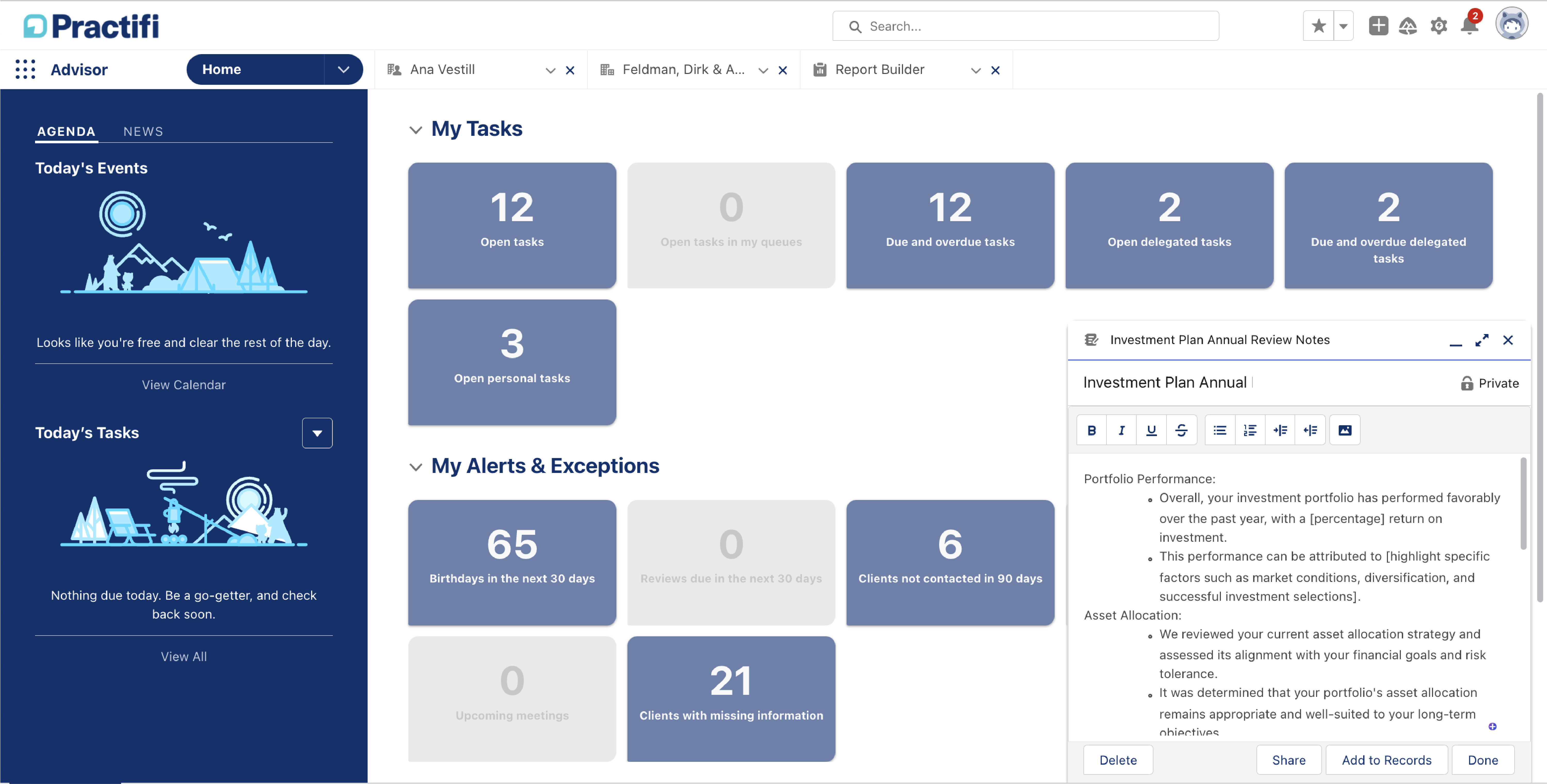Click the Add to Records button
The image size is (1547, 784).
[x=1387, y=760]
